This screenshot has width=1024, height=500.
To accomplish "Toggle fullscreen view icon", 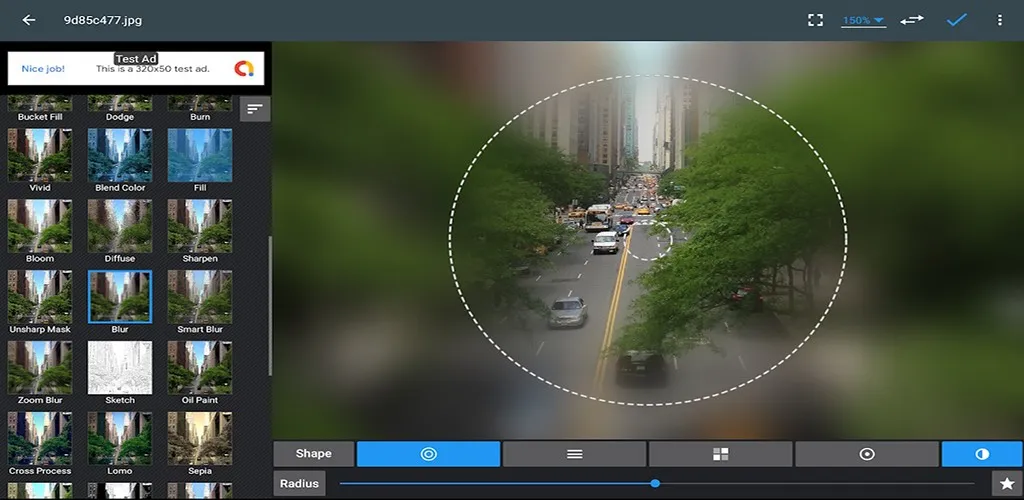I will click(815, 20).
